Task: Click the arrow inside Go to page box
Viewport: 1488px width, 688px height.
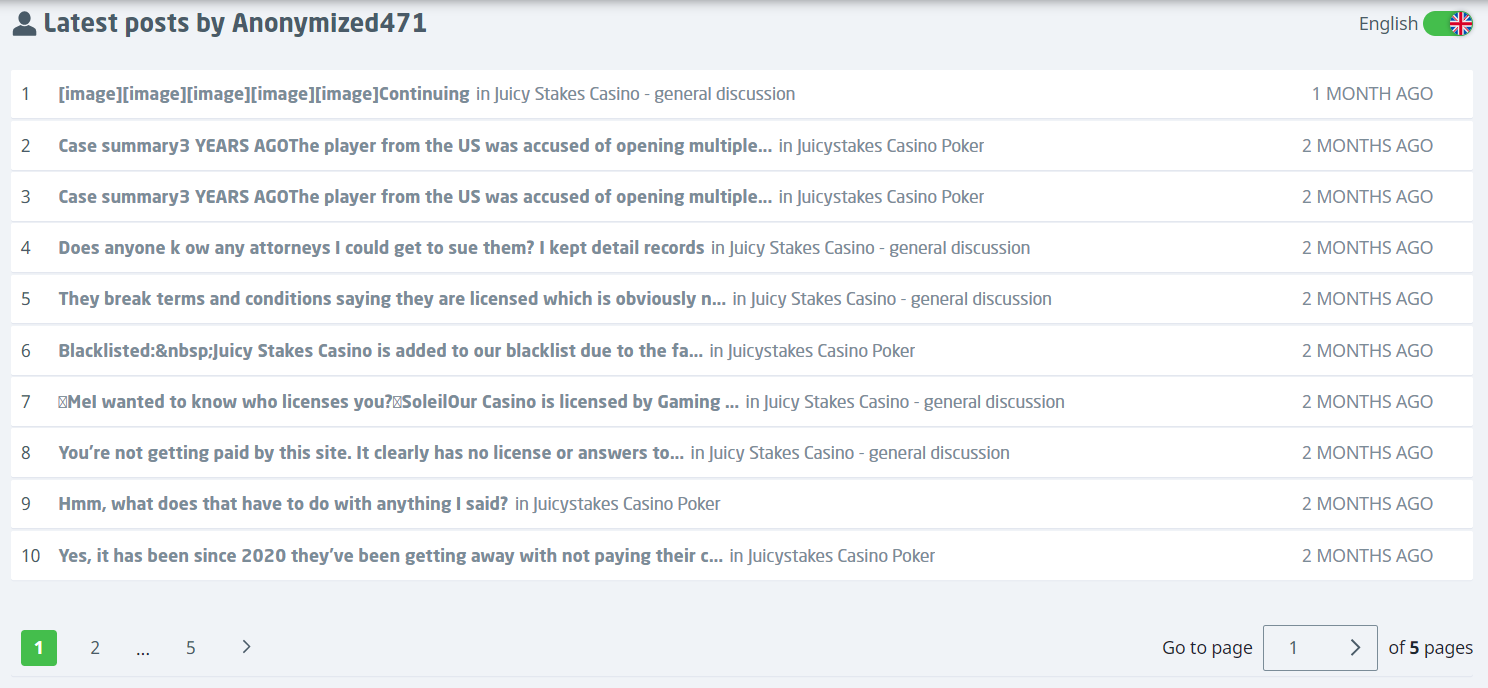Action: (x=1355, y=648)
